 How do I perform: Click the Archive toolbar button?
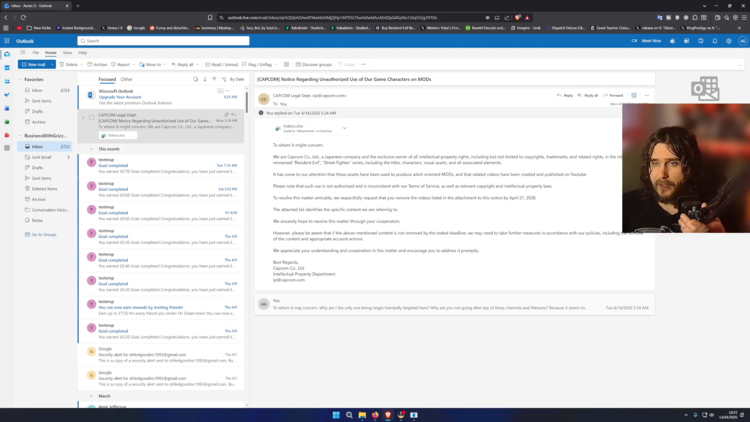coord(97,64)
